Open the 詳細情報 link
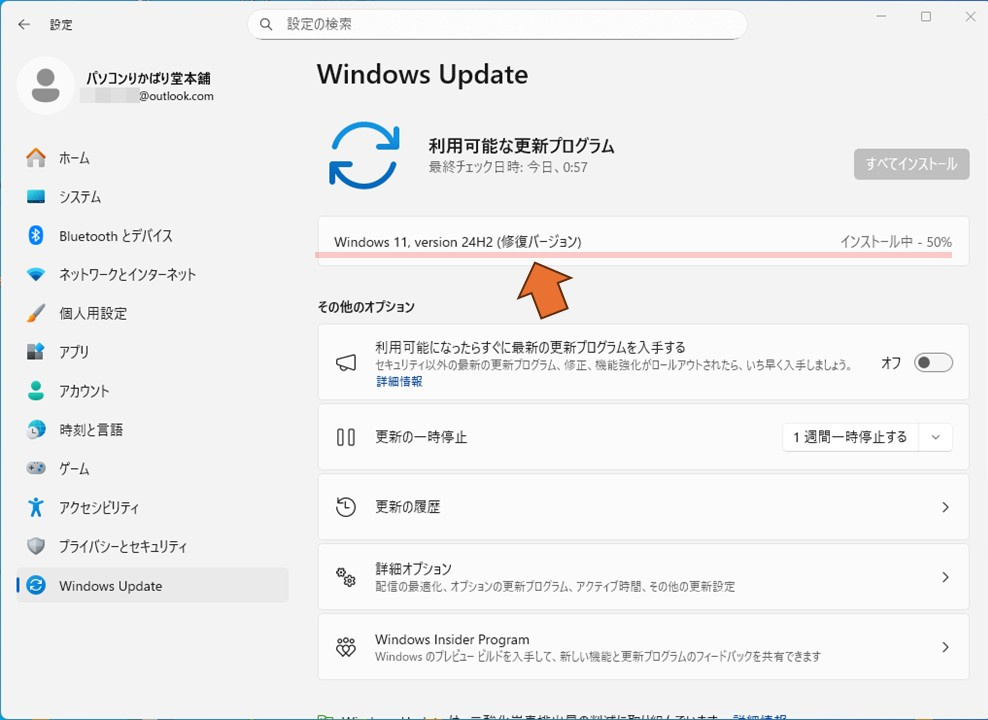988x720 pixels. (399, 382)
